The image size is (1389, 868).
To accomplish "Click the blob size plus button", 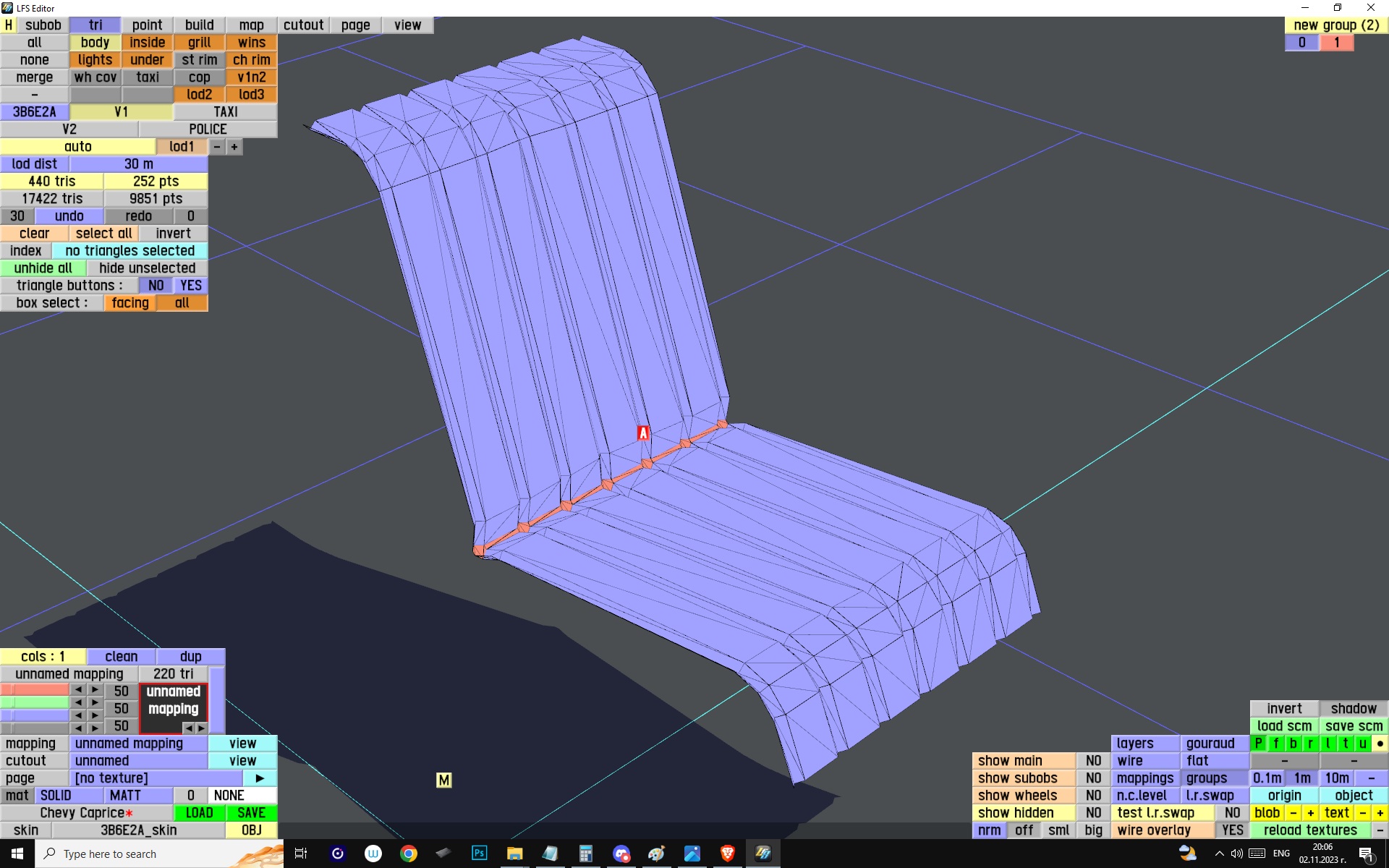I will tap(1310, 812).
